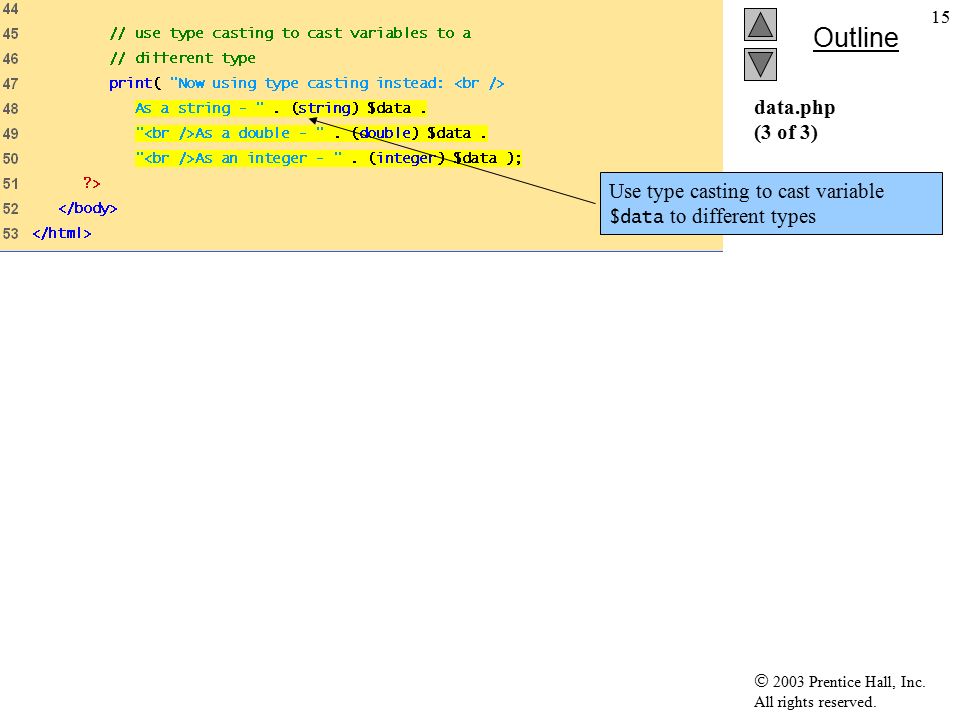This screenshot has width=960, height=720.
Task: Click the blue callout about type casting
Action: pyautogui.click(x=771, y=203)
